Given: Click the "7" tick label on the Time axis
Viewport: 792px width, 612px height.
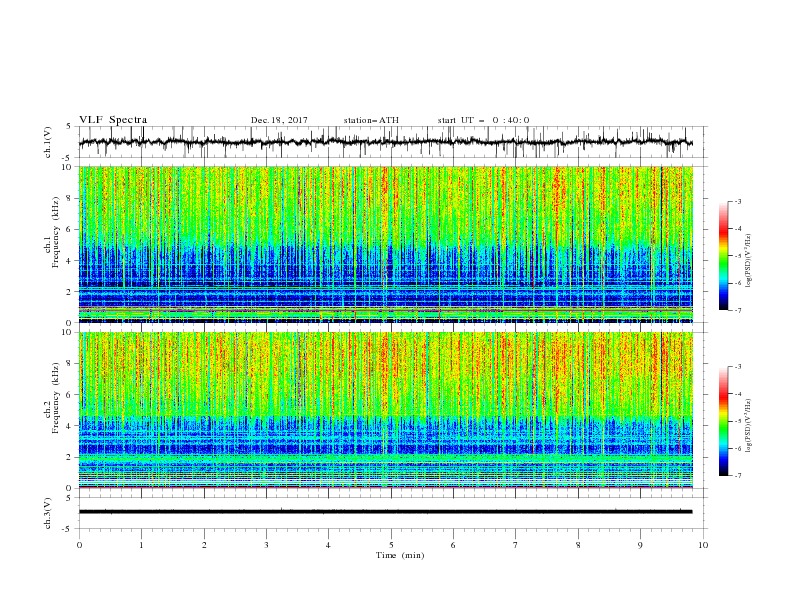Looking at the screenshot, I should click(516, 545).
